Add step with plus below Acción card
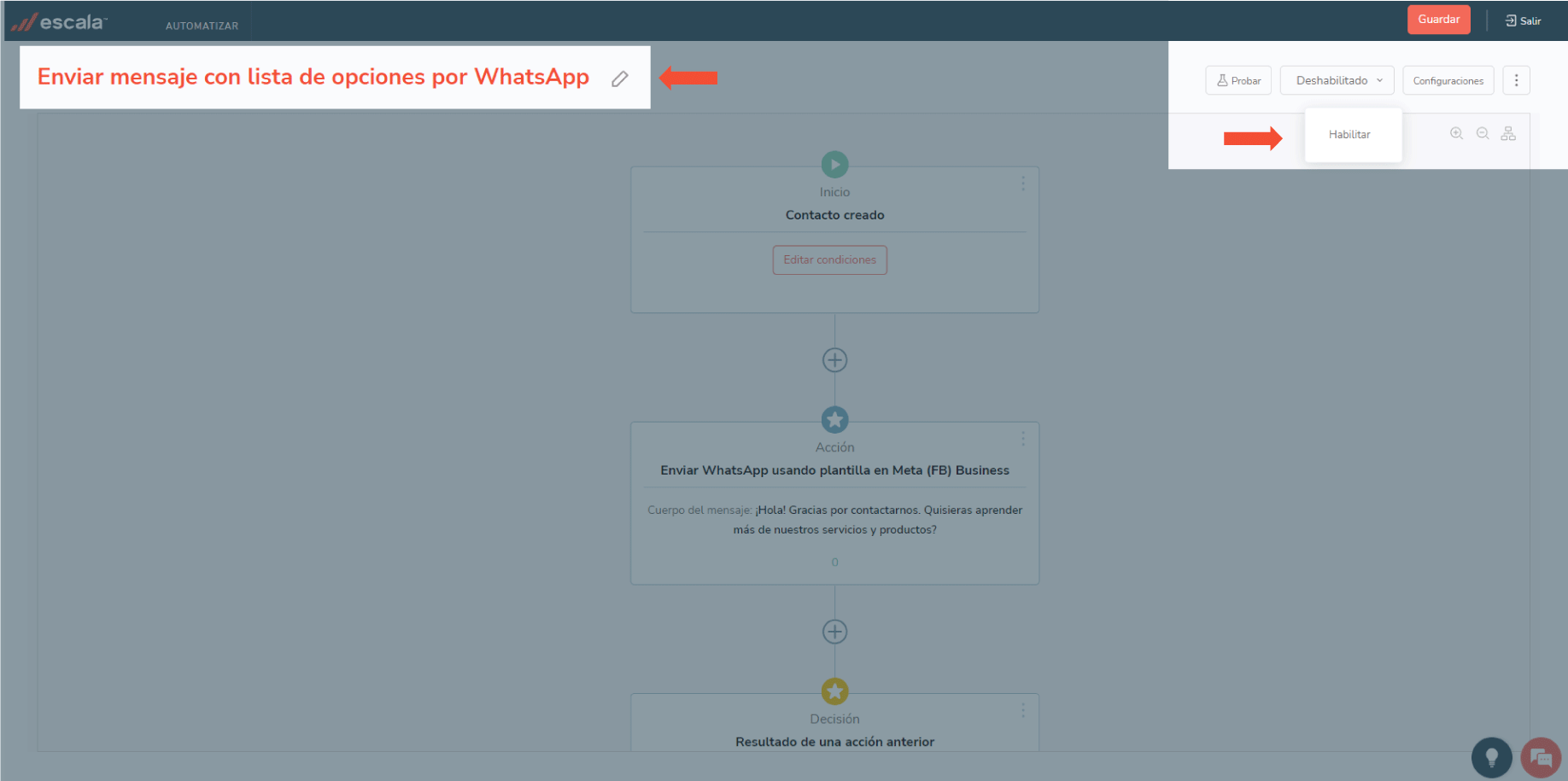The width and height of the screenshot is (1568, 781). tap(834, 632)
